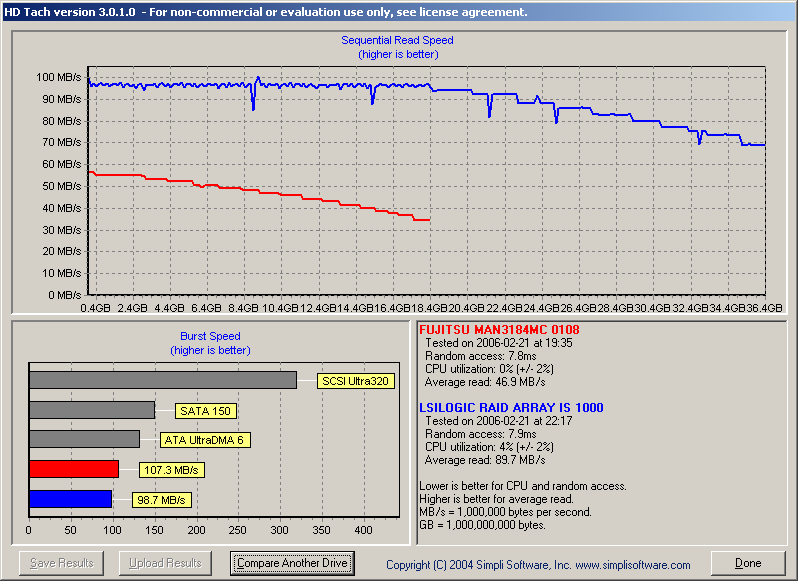Click the HD Tach title bar text

(266, 12)
